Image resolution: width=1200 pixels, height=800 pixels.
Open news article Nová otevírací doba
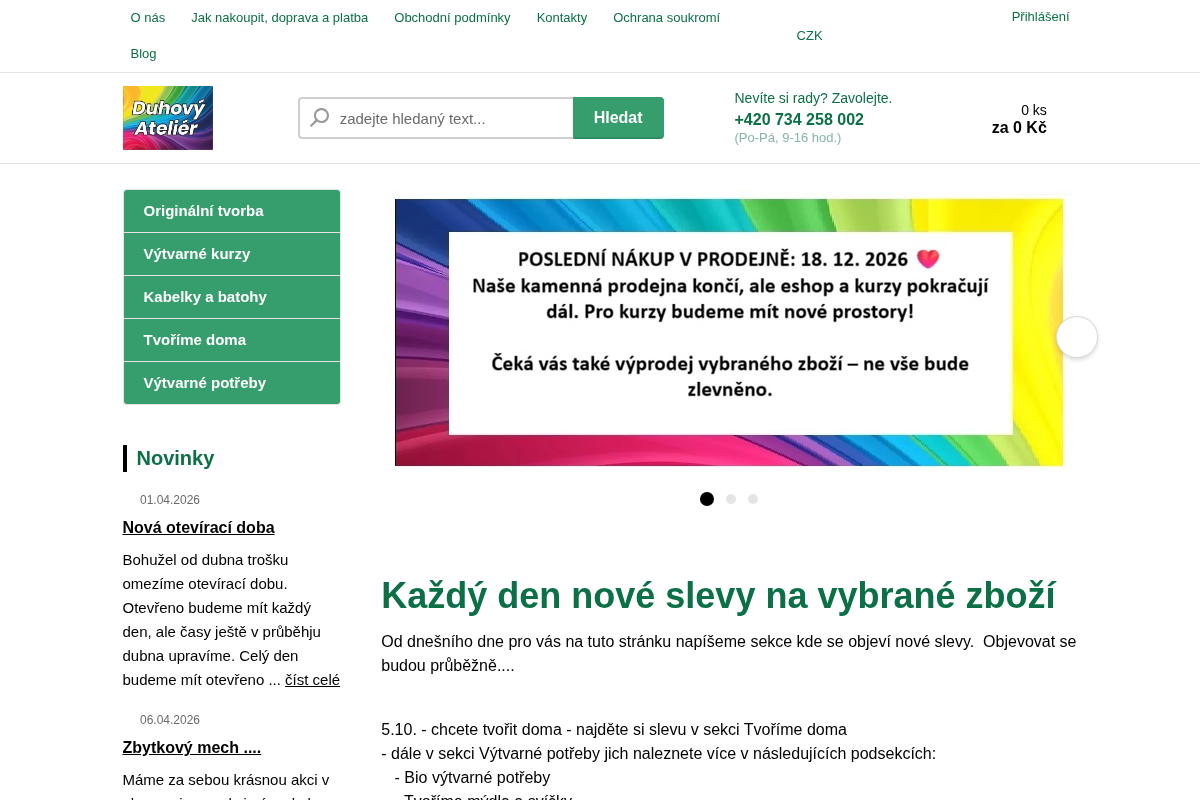(x=198, y=527)
